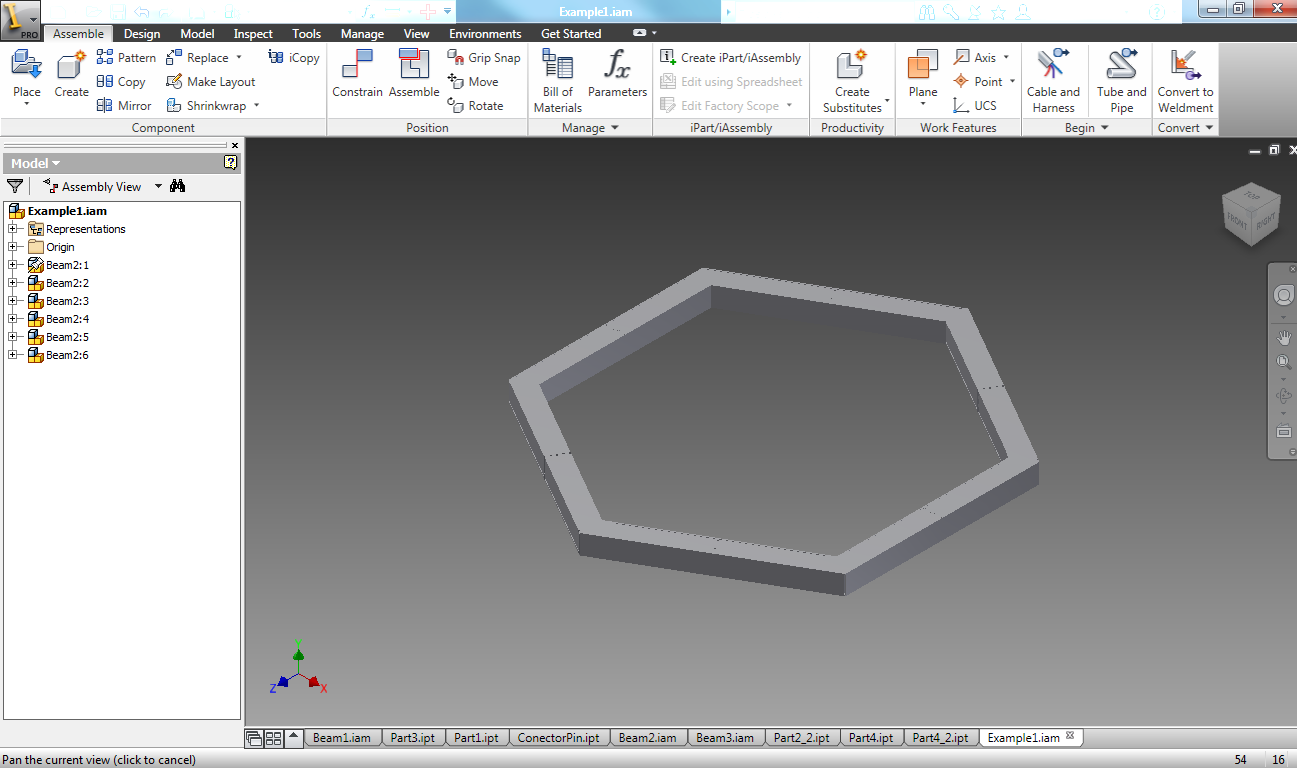This screenshot has height=768, width=1297.
Task: Select Example1.iam root node in browser
Action: click(x=67, y=211)
